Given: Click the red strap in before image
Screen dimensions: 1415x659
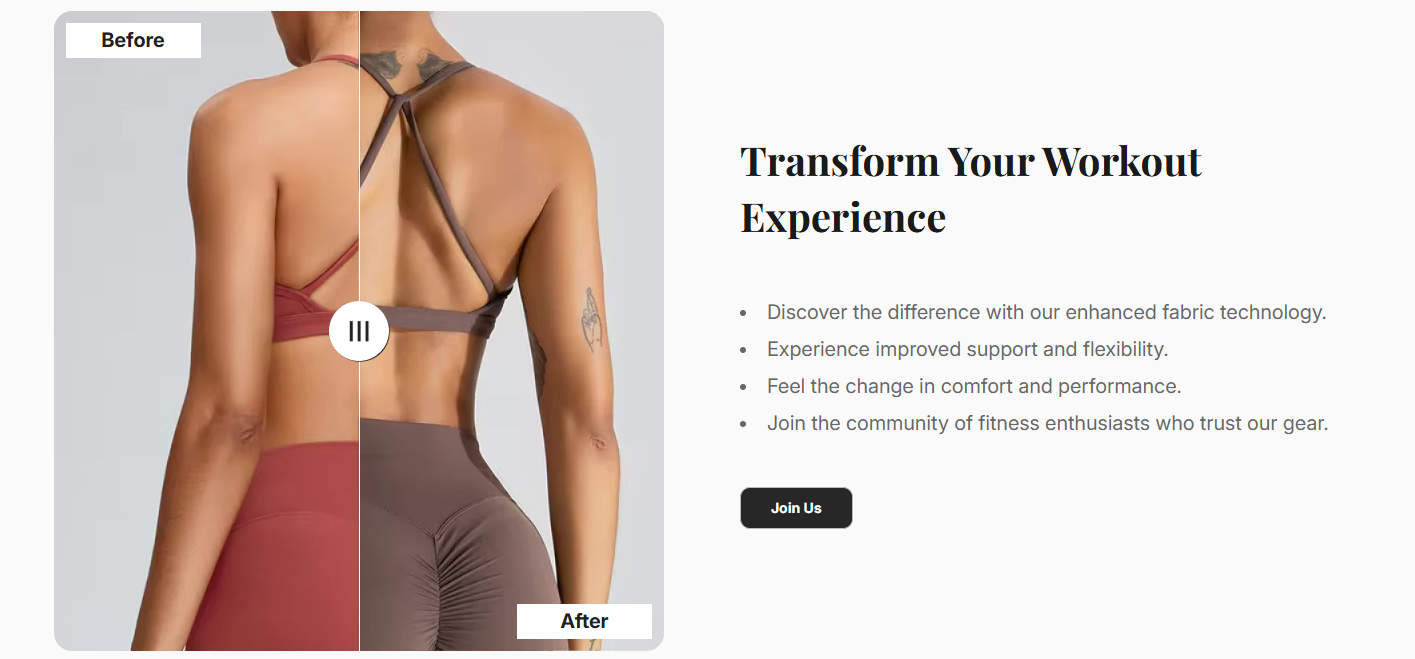Looking at the screenshot, I should (328, 272).
